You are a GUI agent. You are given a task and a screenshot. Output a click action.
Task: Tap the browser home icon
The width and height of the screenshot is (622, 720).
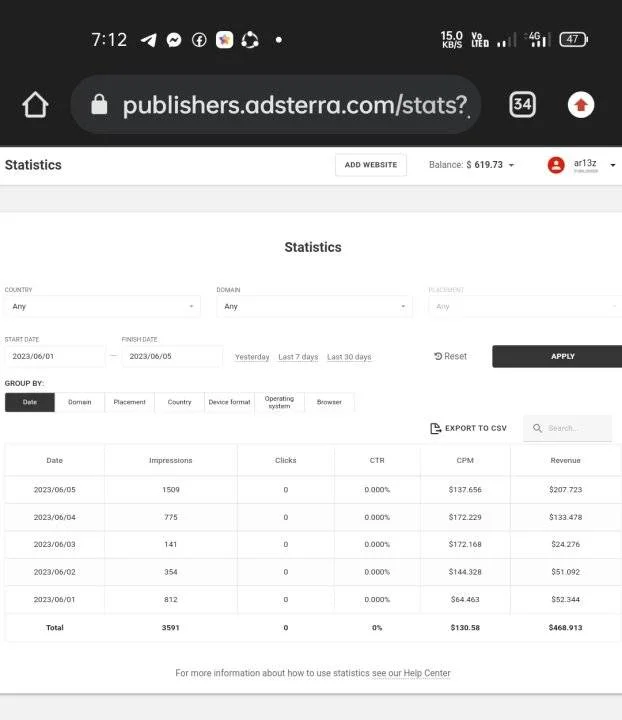(35, 105)
